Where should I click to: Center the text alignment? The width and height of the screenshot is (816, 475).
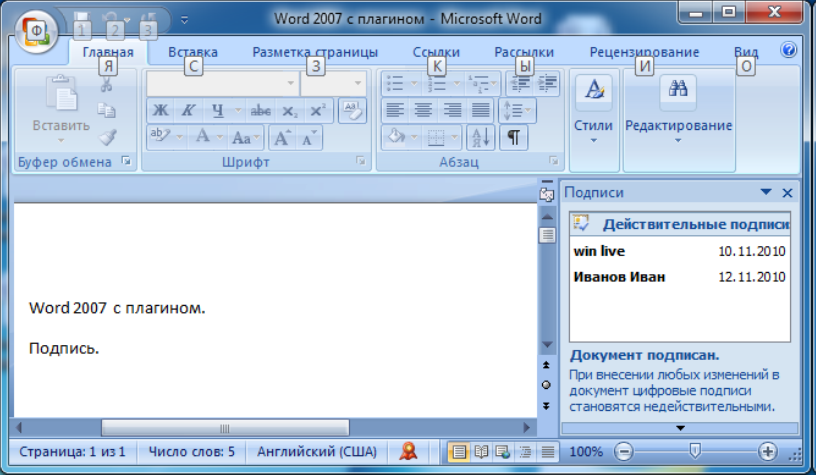[x=423, y=110]
